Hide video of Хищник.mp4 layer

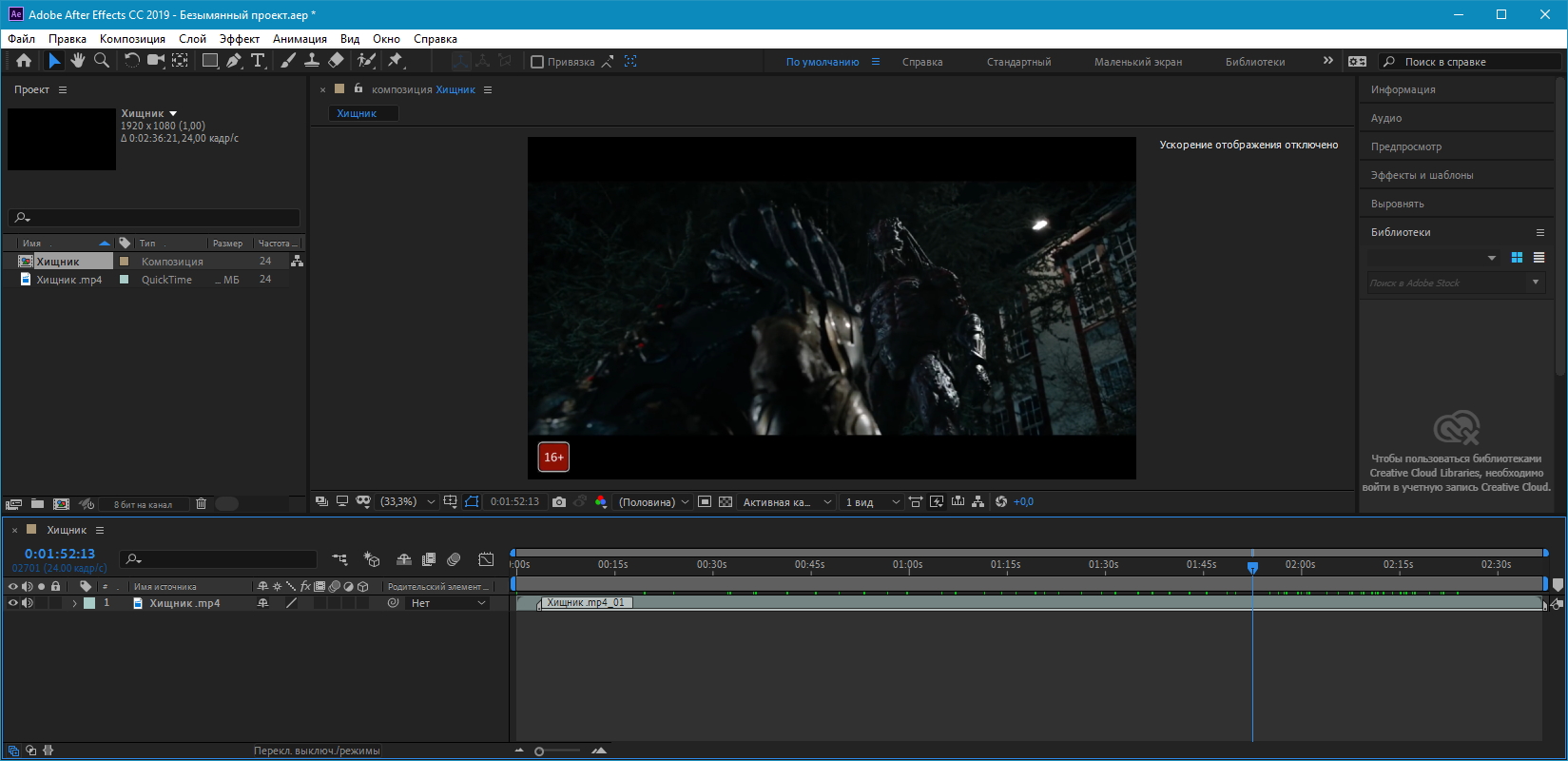point(13,603)
